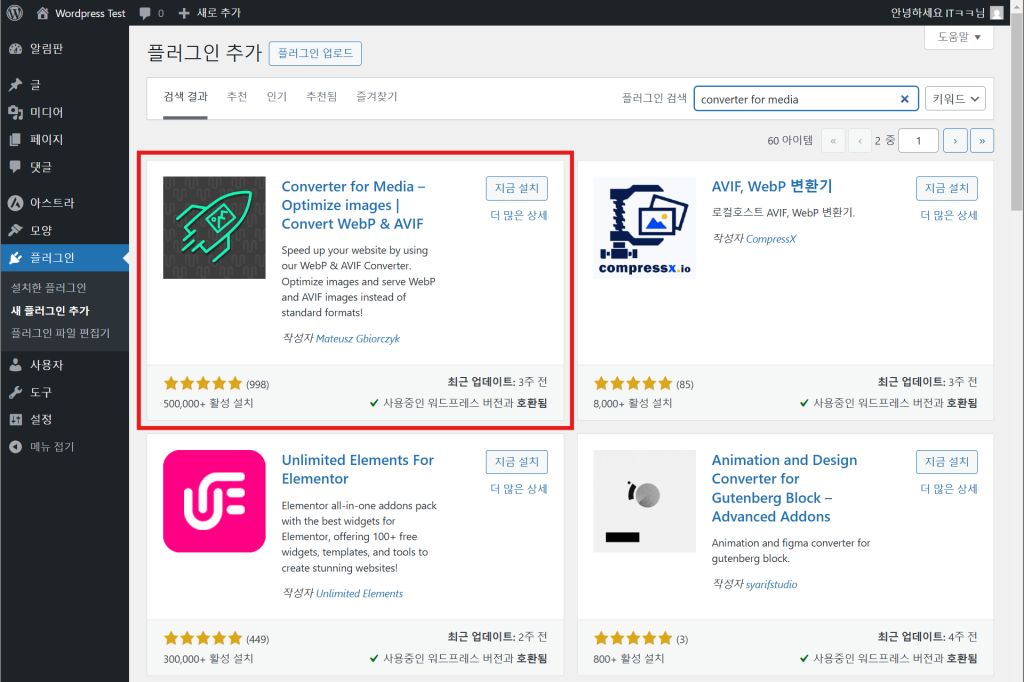The height and width of the screenshot is (682, 1024).
Task: Install Animation and Design Converter plugin
Action: coord(947,463)
